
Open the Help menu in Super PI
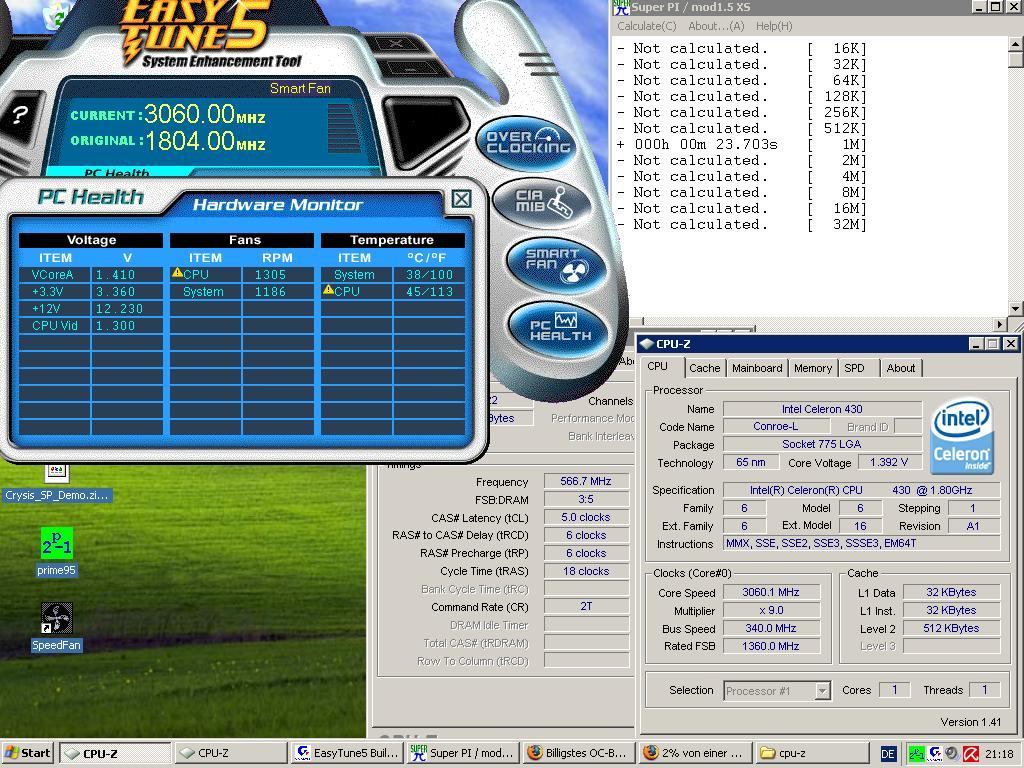774,26
